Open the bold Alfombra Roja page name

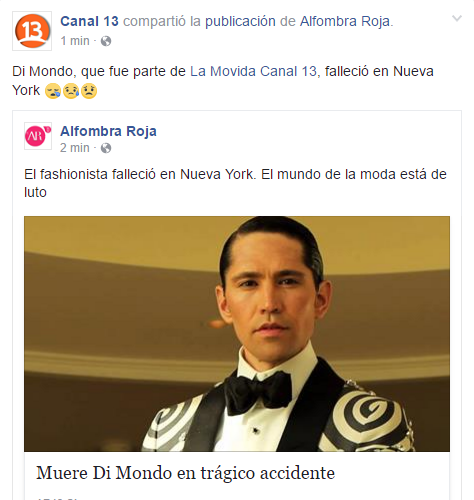coord(108,131)
